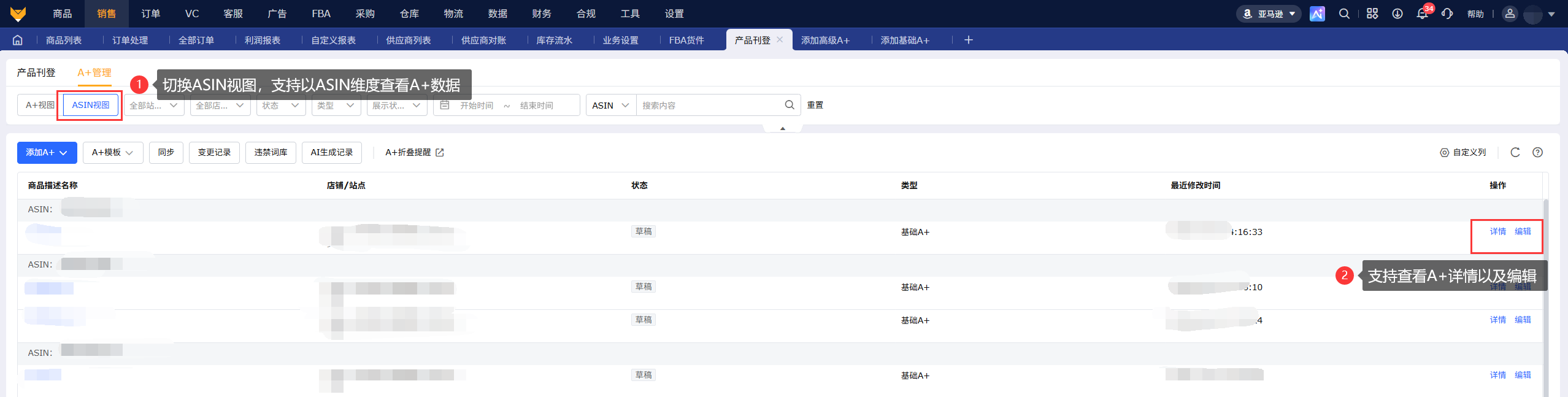Open the 商品 main menu
The width and height of the screenshot is (1568, 397).
click(x=63, y=13)
